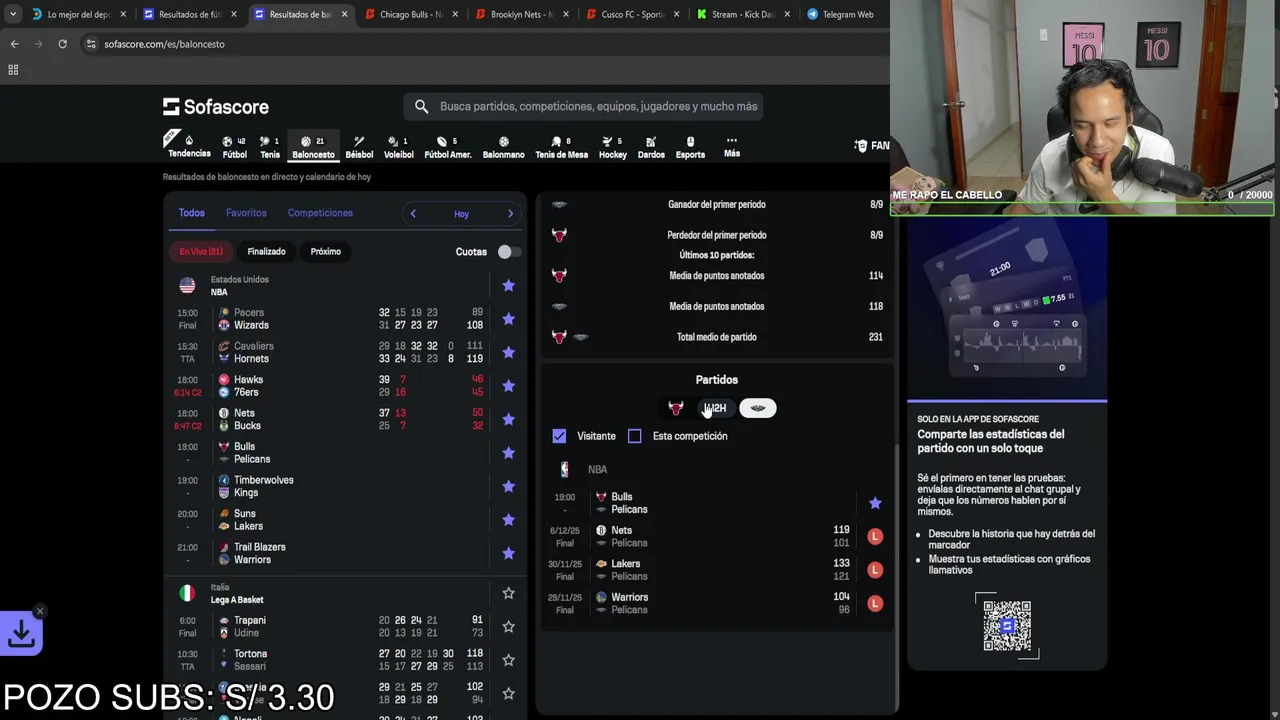Open the Béisbol sports section
This screenshot has width=1280, height=720.
pos(359,147)
